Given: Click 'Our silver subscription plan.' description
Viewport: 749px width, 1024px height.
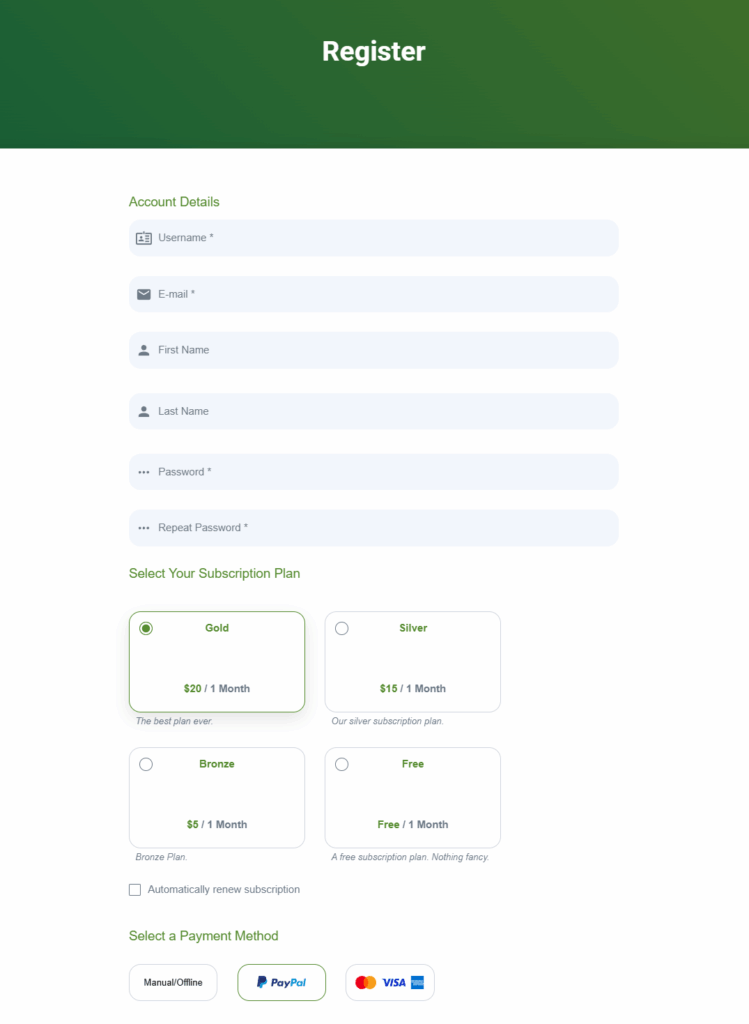Looking at the screenshot, I should (387, 721).
